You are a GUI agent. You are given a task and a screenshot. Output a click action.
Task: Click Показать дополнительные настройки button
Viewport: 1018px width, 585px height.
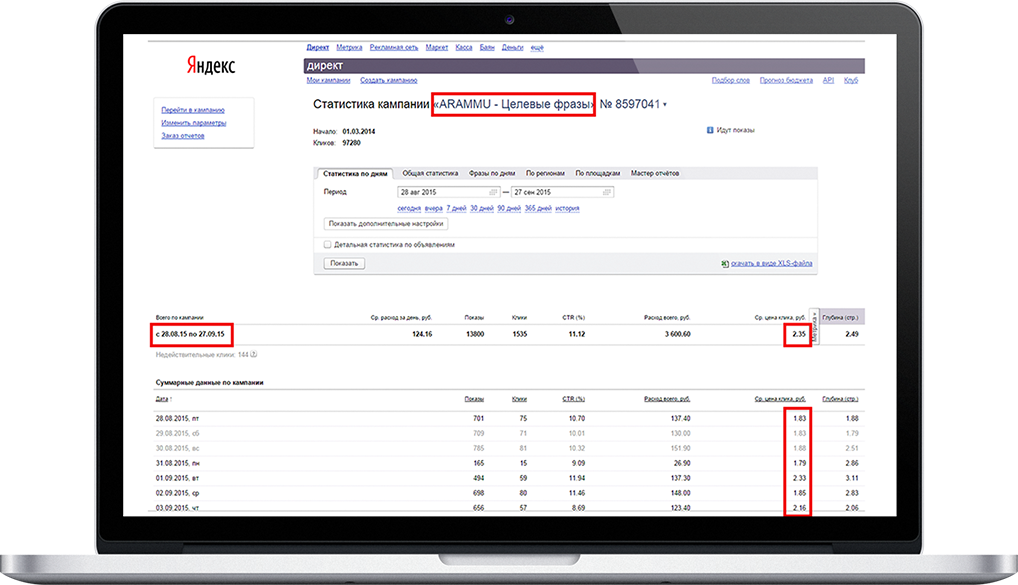tap(386, 224)
